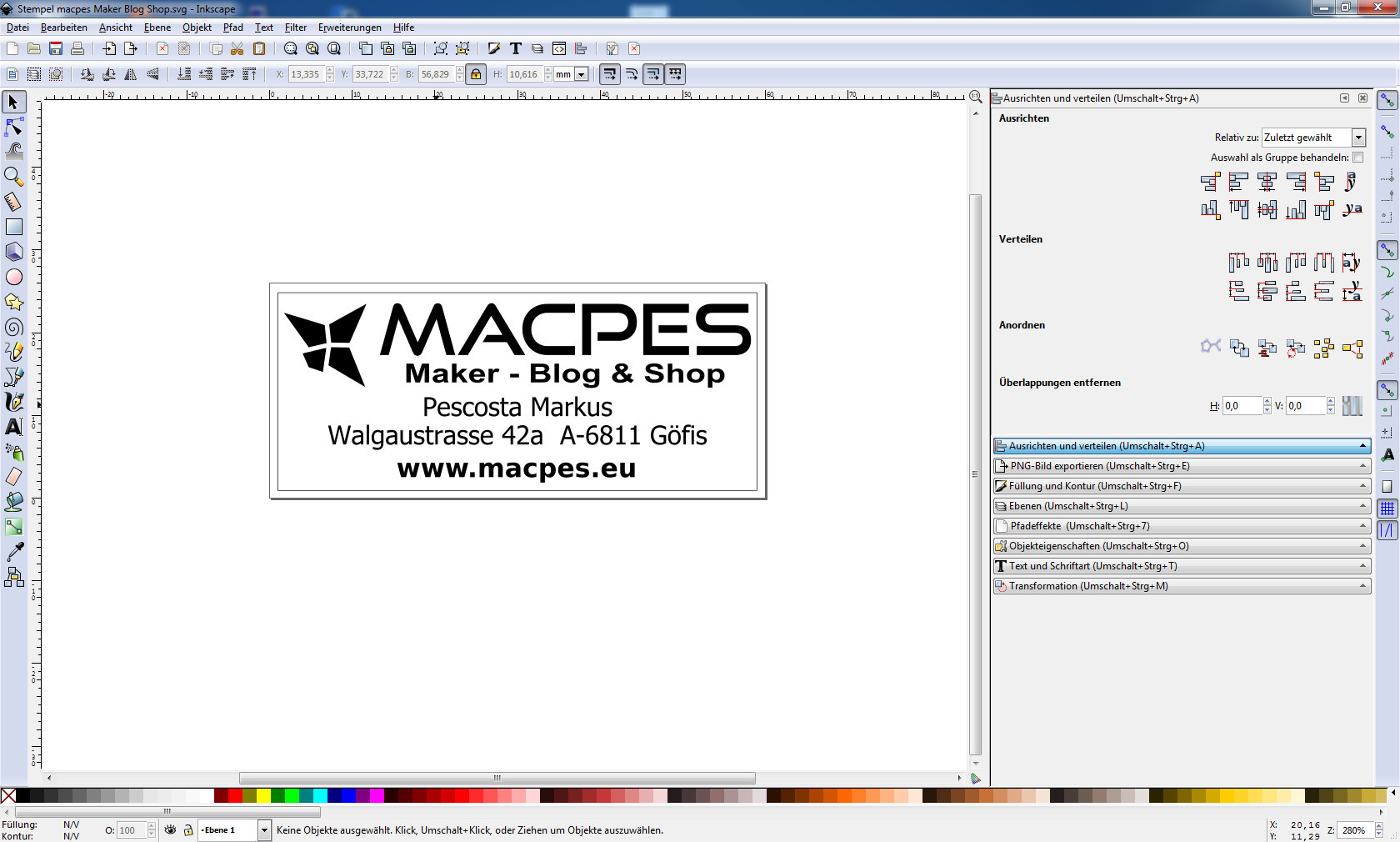Select the Connector tool
This screenshot has width=1400, height=842.
click(13, 577)
